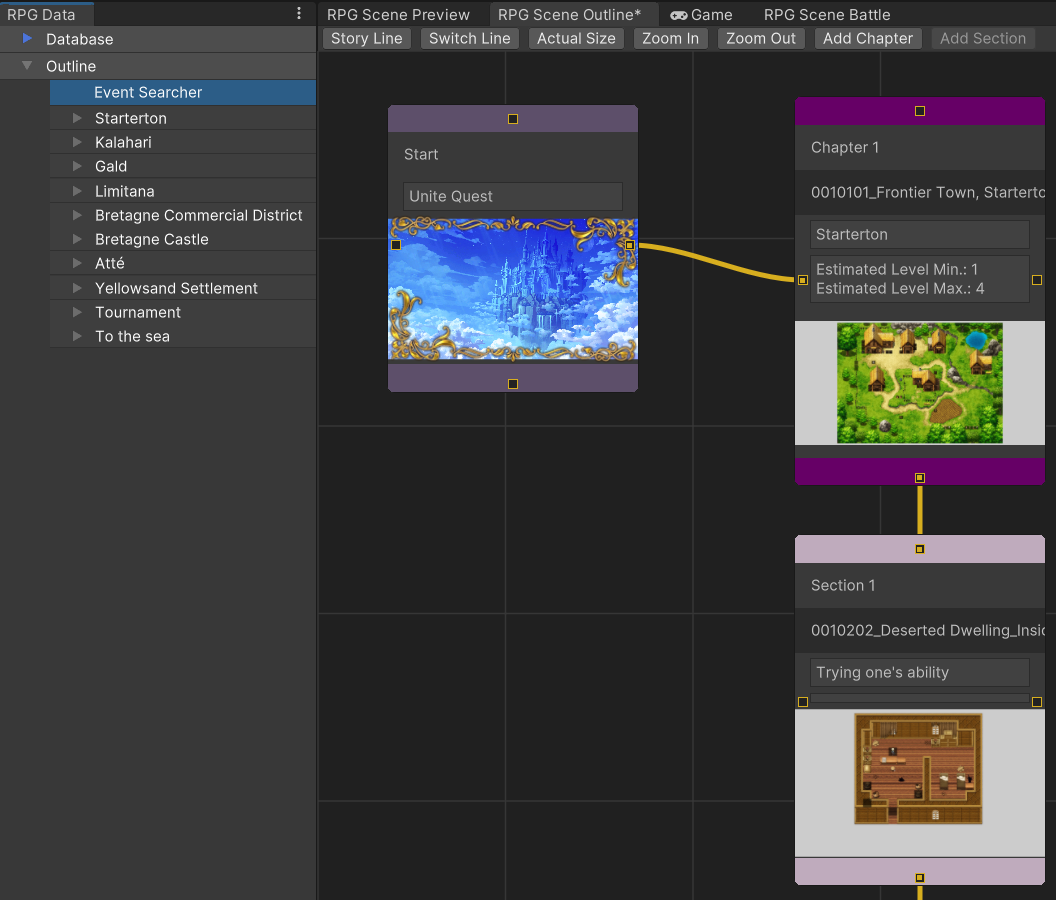1056x900 pixels.
Task: Select the left input port of Chapter 1
Action: [x=803, y=280]
